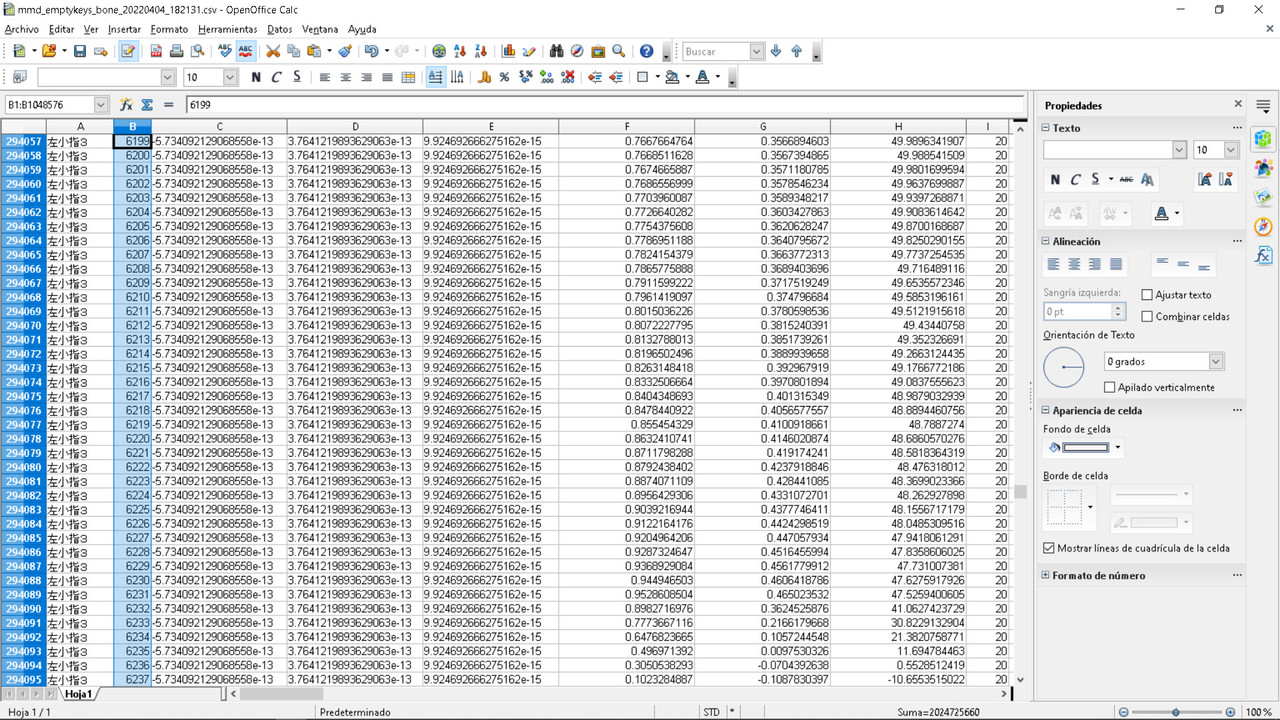Click the Help question mark icon
The image size is (1280, 720).
point(646,51)
